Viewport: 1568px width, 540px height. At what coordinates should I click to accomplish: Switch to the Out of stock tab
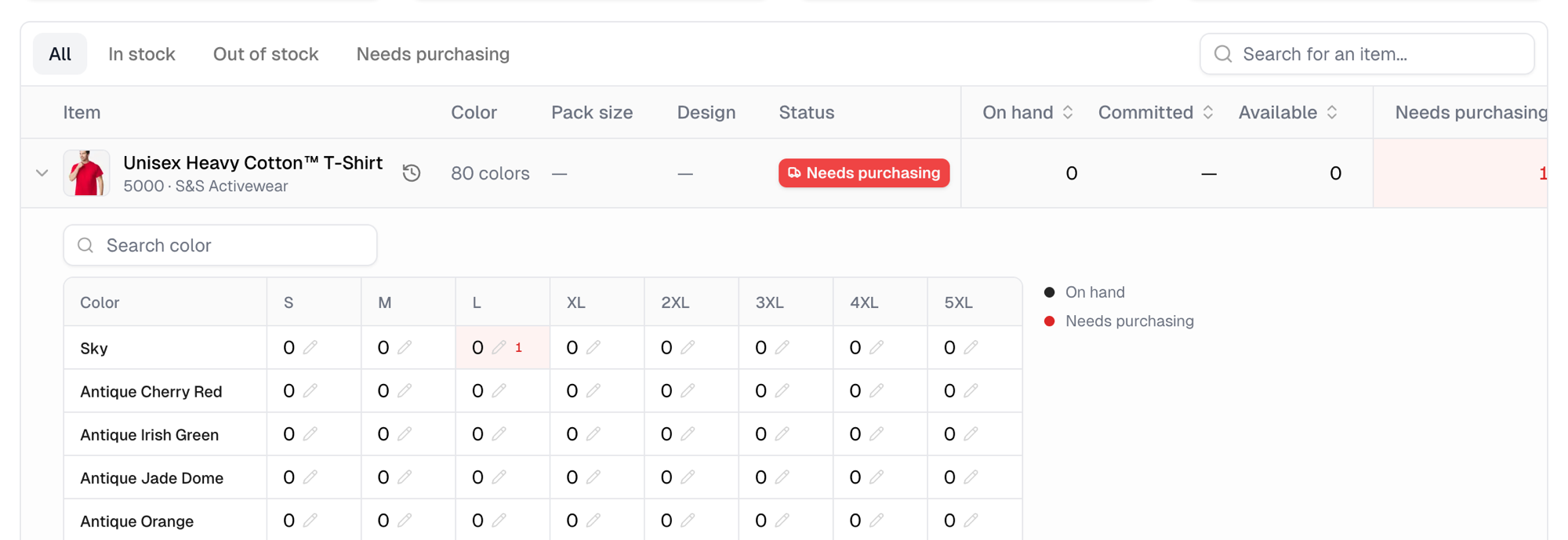266,54
